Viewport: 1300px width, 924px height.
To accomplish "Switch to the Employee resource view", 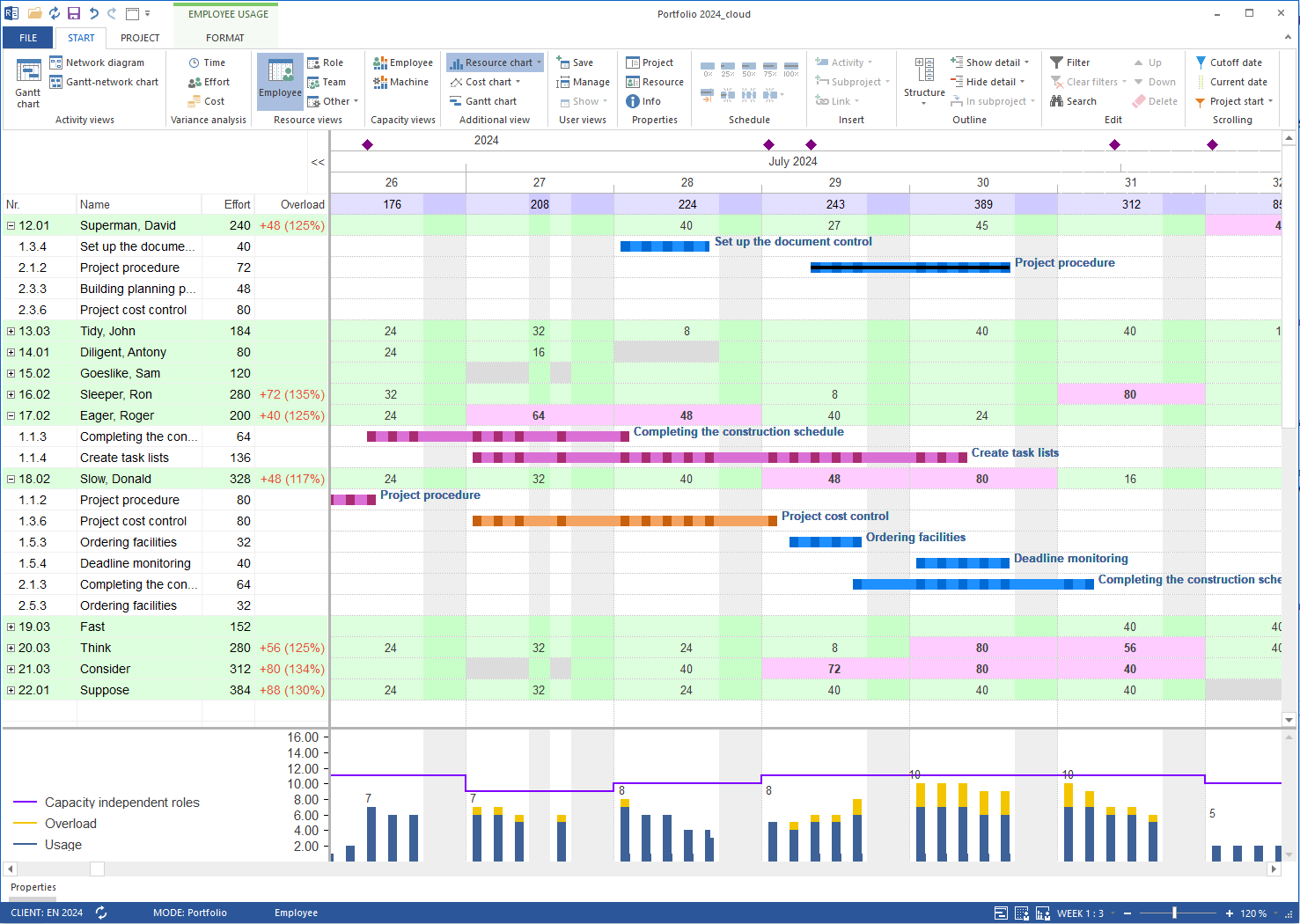I will pos(280,82).
